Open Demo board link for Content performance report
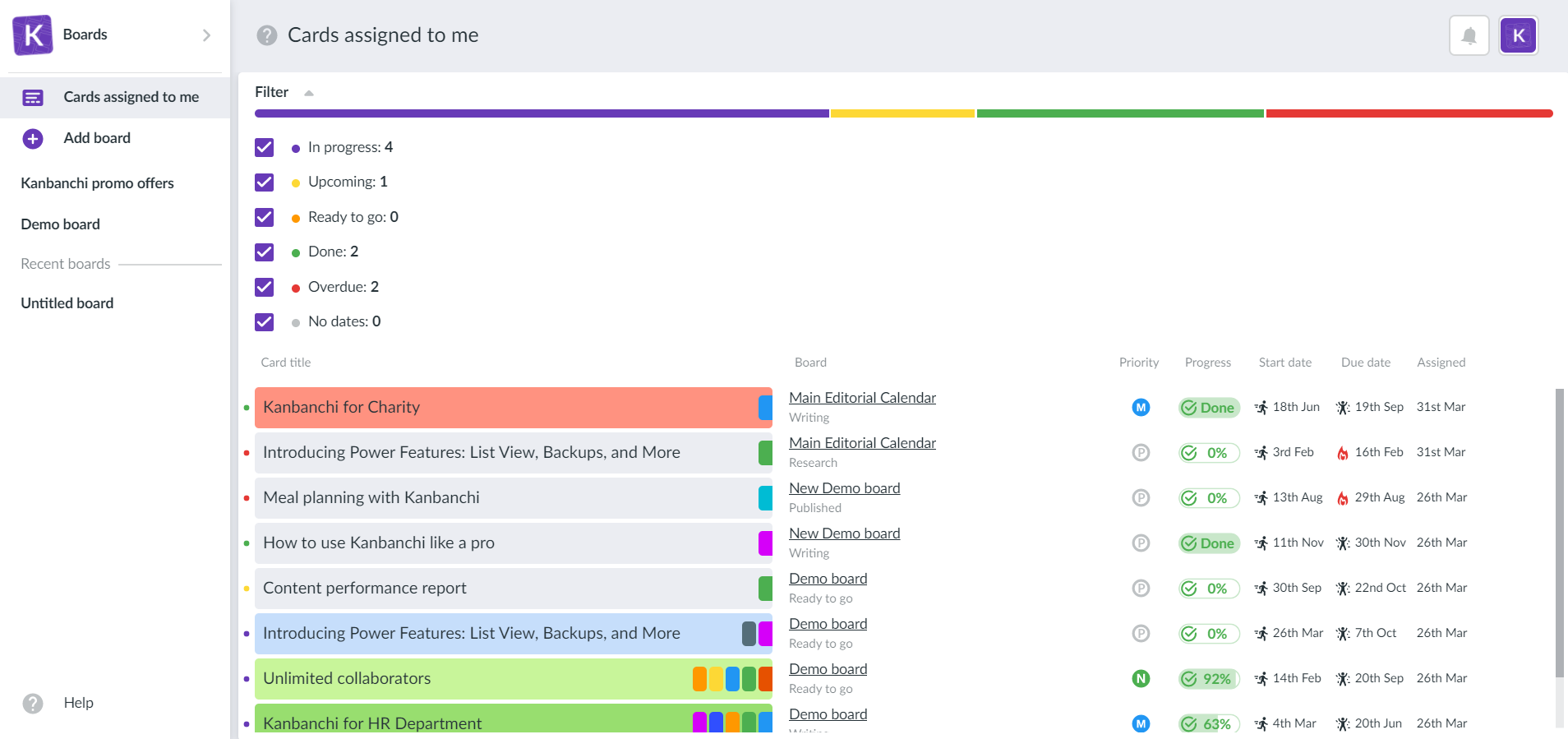Image resolution: width=1568 pixels, height=739 pixels. [x=828, y=579]
